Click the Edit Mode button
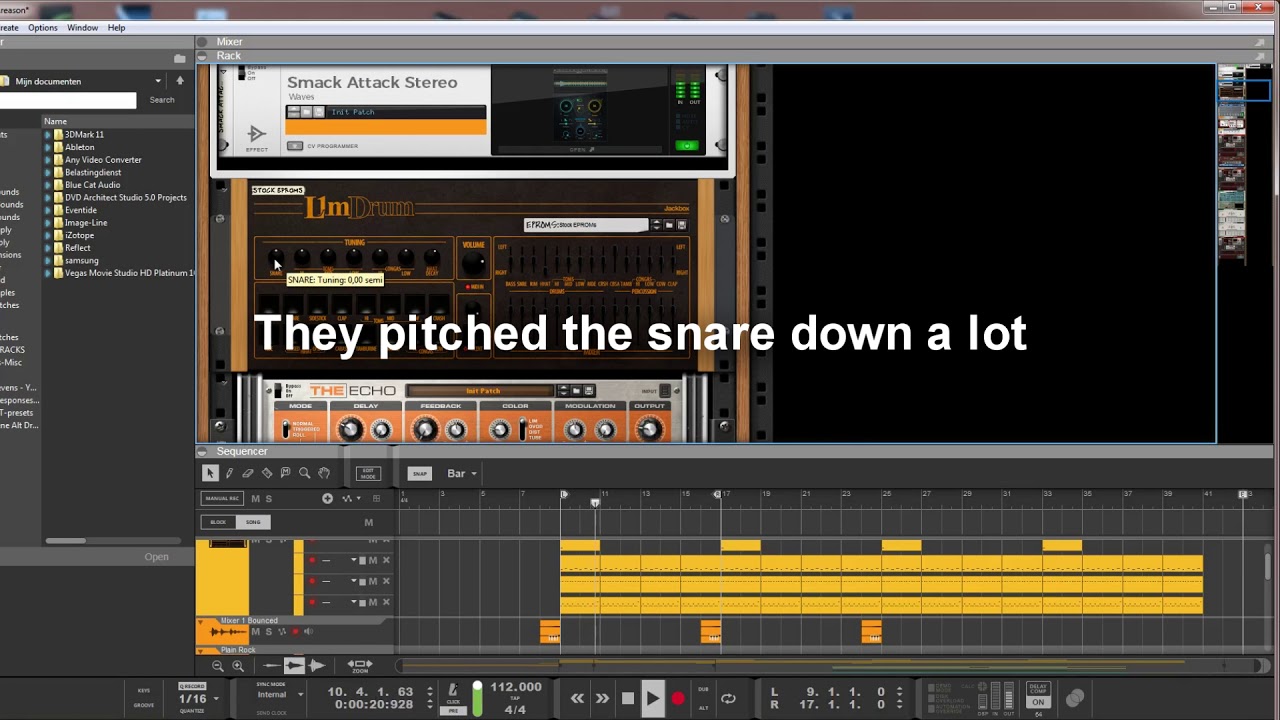This screenshot has width=1280, height=720. pyautogui.click(x=368, y=473)
